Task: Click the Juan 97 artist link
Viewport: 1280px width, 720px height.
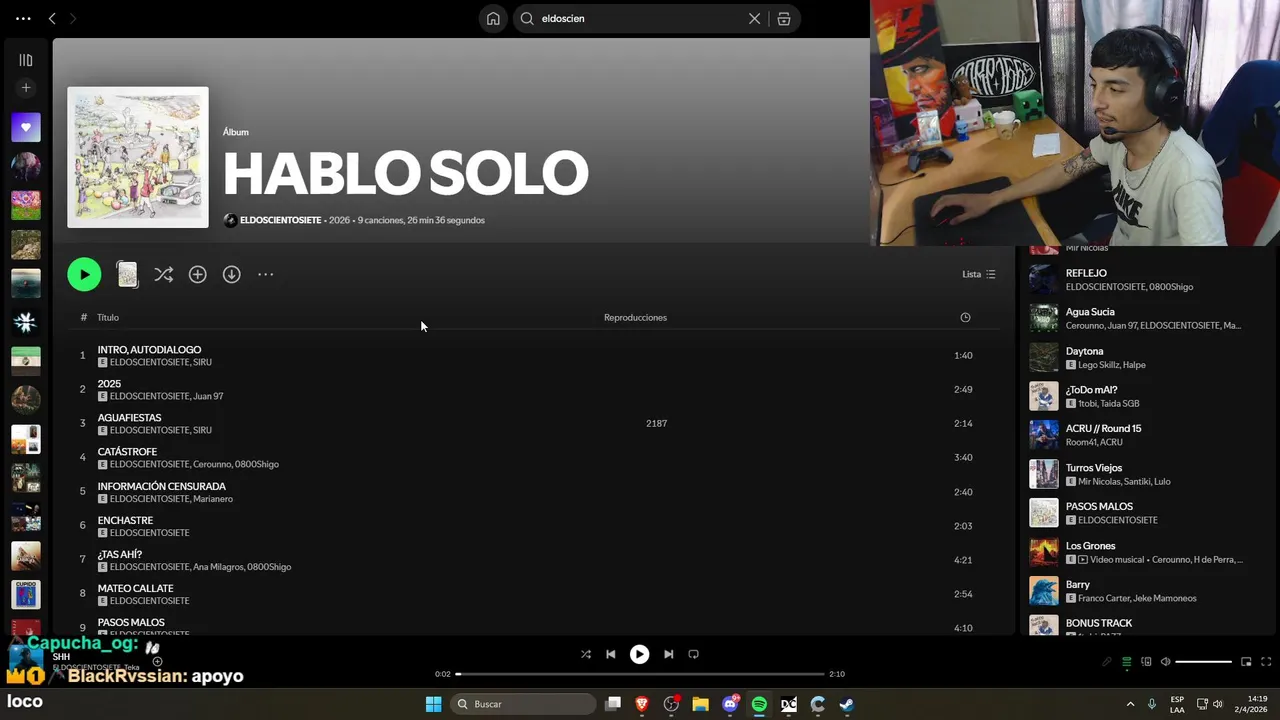Action: coord(208,396)
